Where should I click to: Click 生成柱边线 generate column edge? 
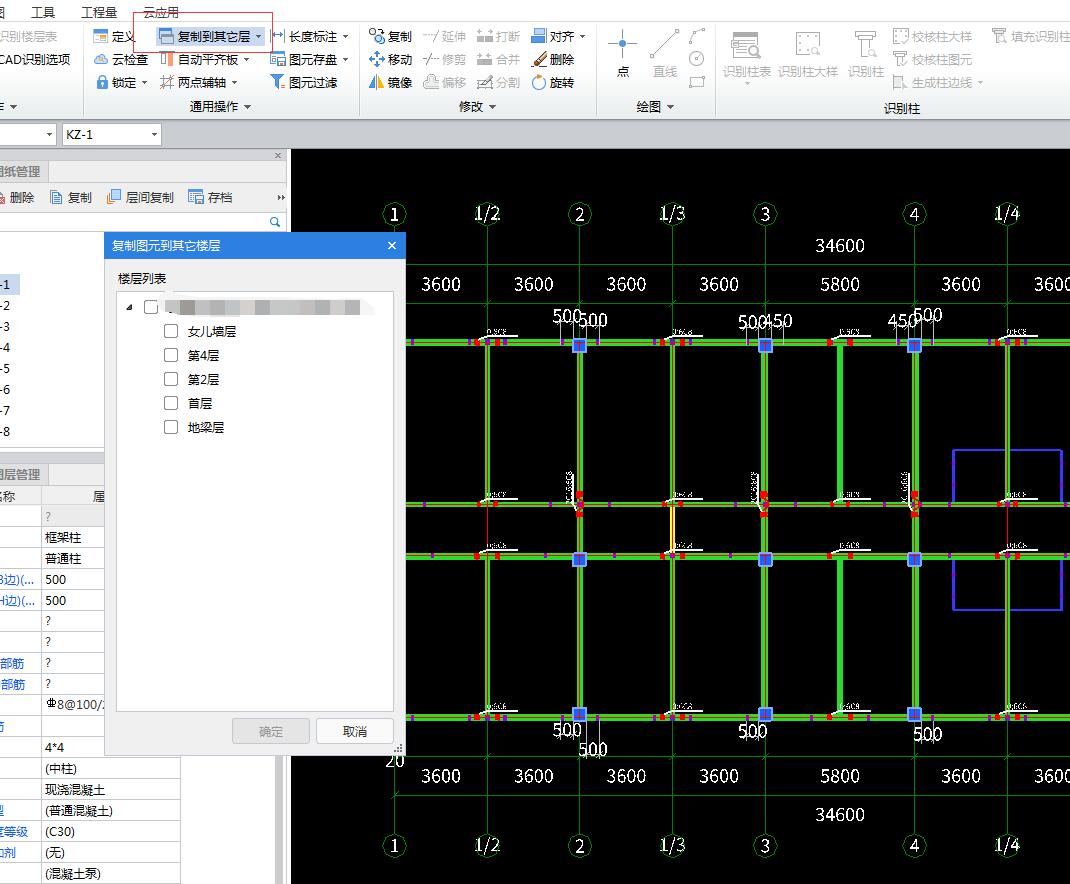932,83
